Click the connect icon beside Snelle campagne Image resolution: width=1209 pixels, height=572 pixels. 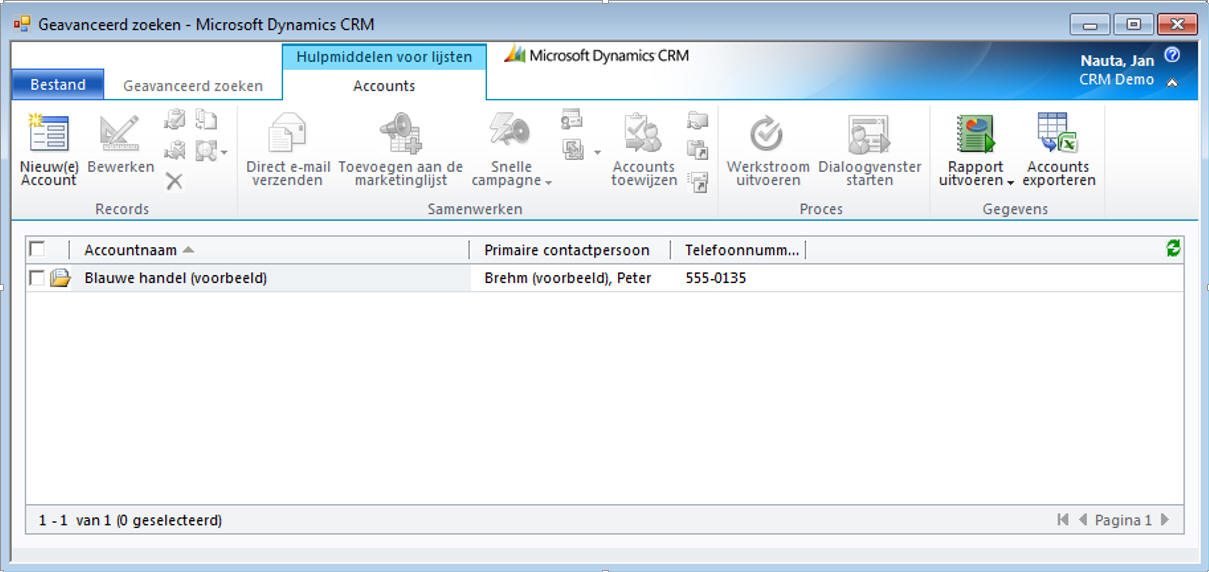pyautogui.click(x=571, y=120)
